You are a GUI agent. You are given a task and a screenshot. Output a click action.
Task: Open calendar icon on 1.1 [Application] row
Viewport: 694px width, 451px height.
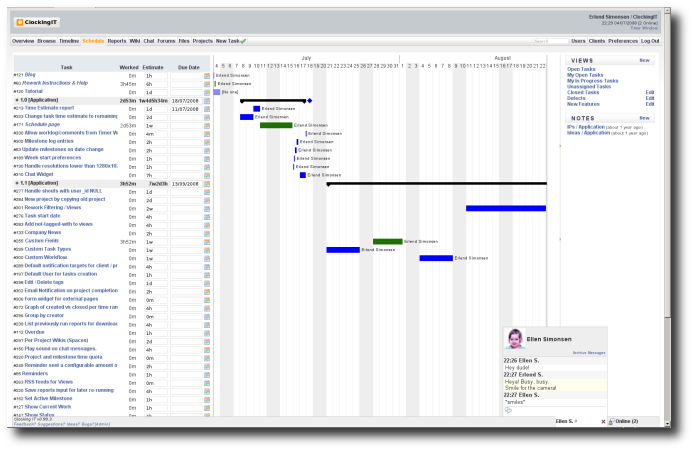[207, 184]
